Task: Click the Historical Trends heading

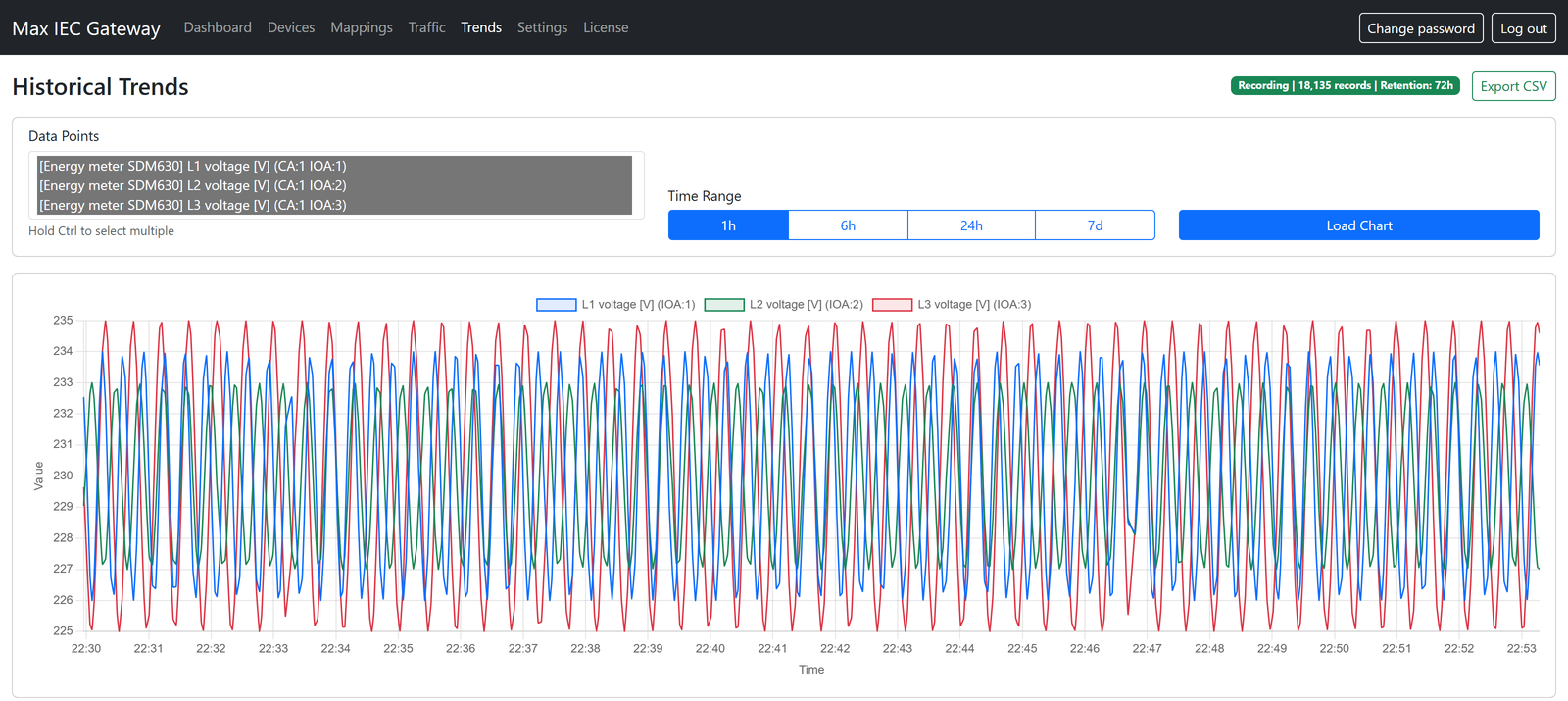Action: click(x=100, y=87)
